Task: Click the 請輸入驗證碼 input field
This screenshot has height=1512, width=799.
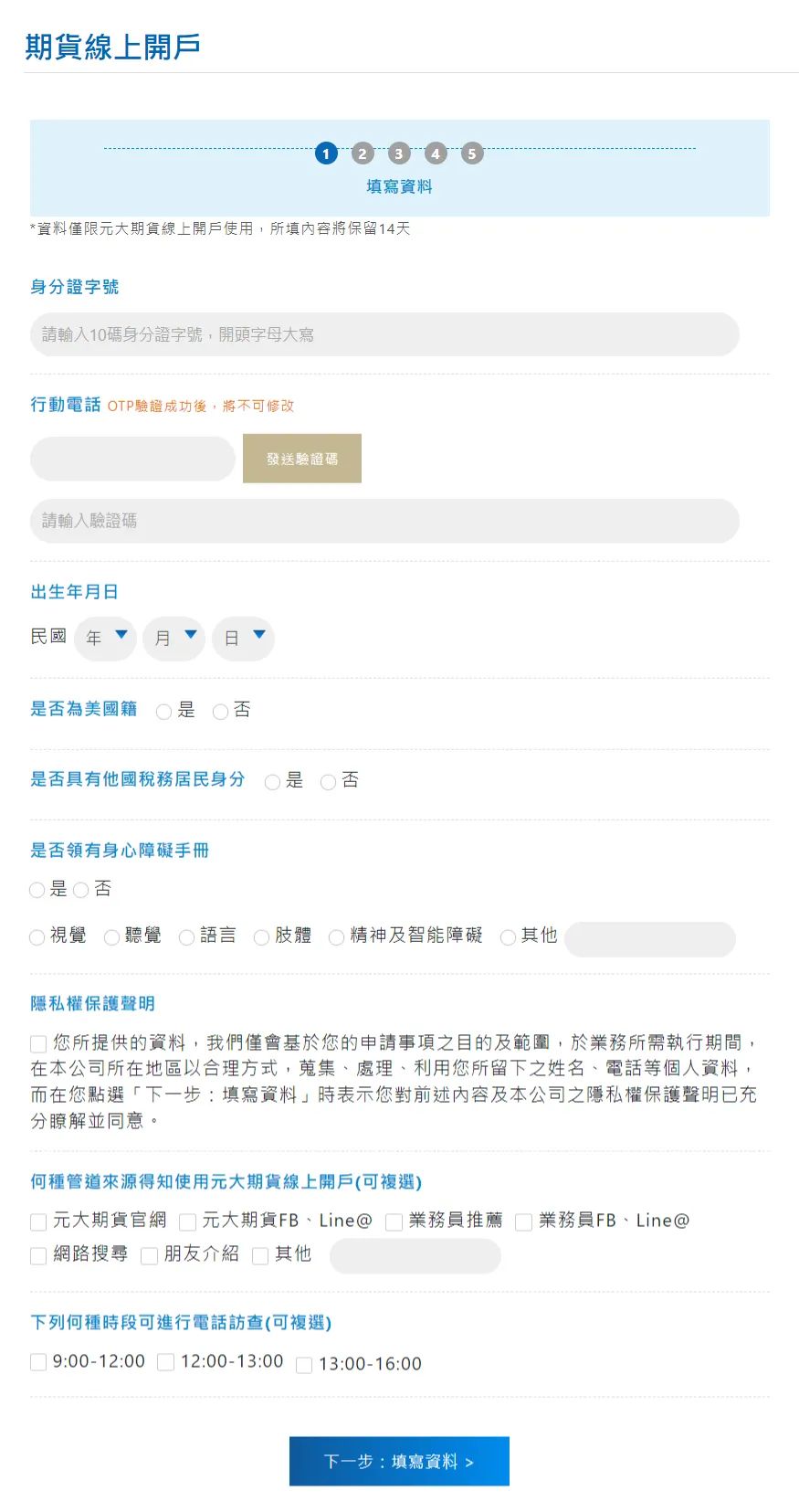Action: [384, 521]
